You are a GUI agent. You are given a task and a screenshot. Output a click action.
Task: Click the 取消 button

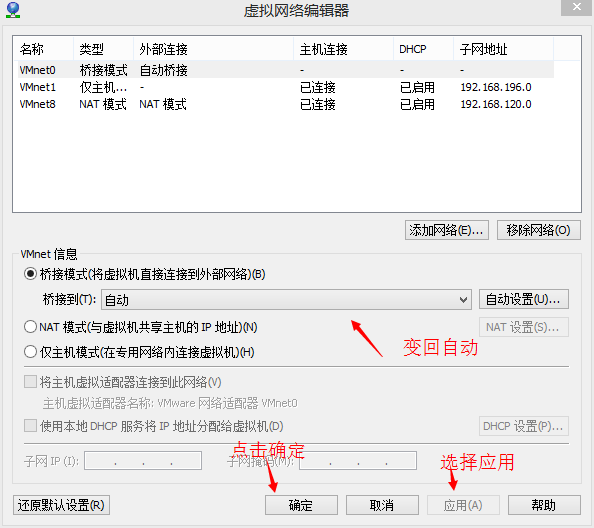[x=382, y=505]
